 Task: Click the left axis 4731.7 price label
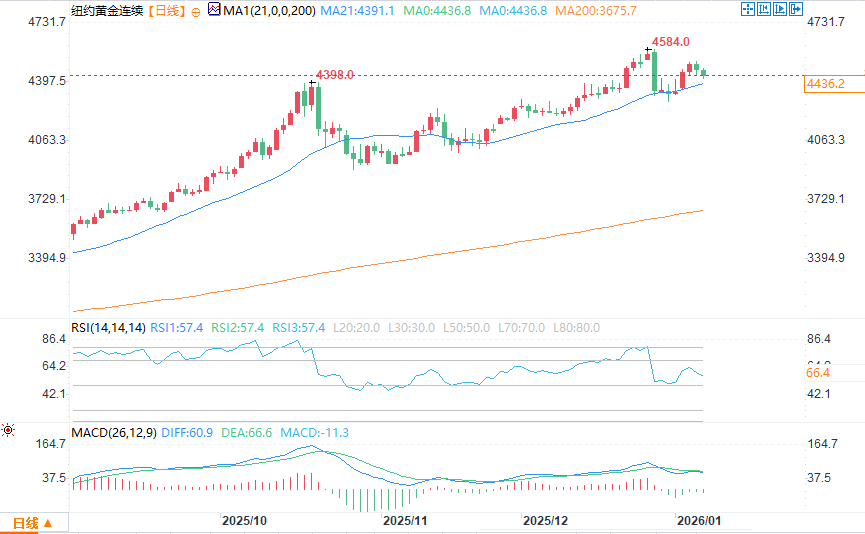click(x=47, y=22)
